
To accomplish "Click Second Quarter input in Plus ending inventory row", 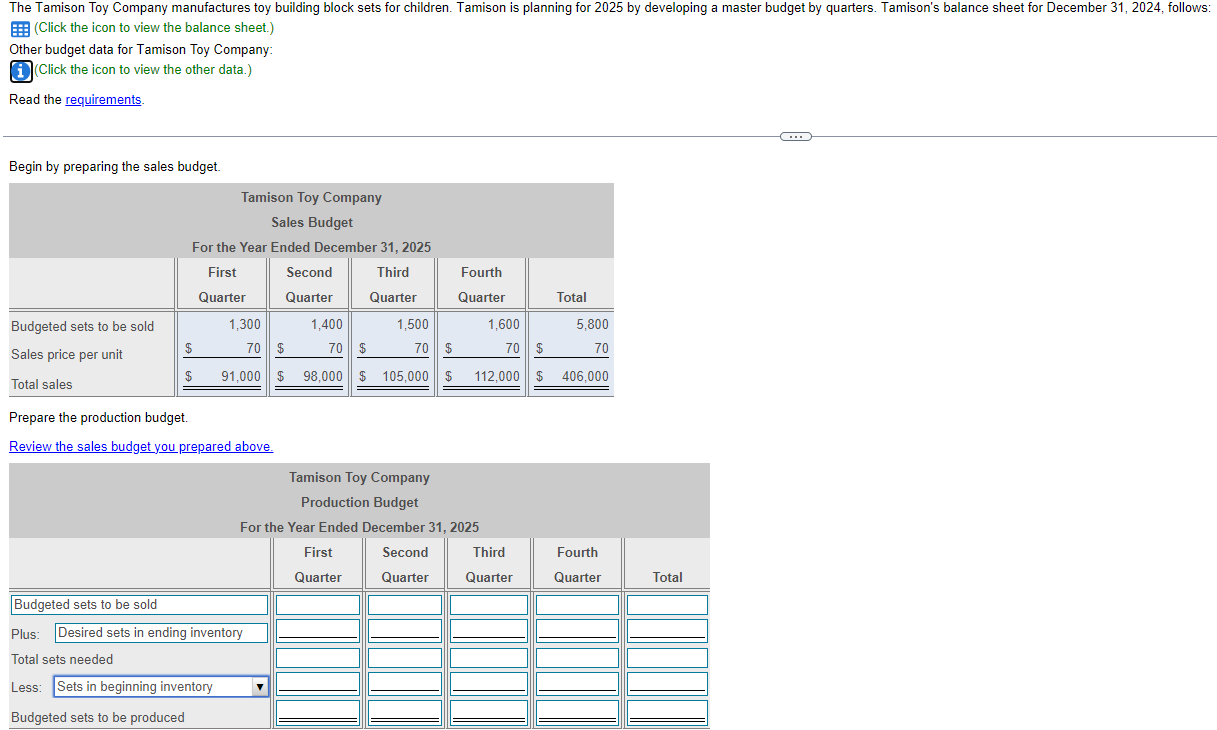I will pyautogui.click(x=405, y=630).
